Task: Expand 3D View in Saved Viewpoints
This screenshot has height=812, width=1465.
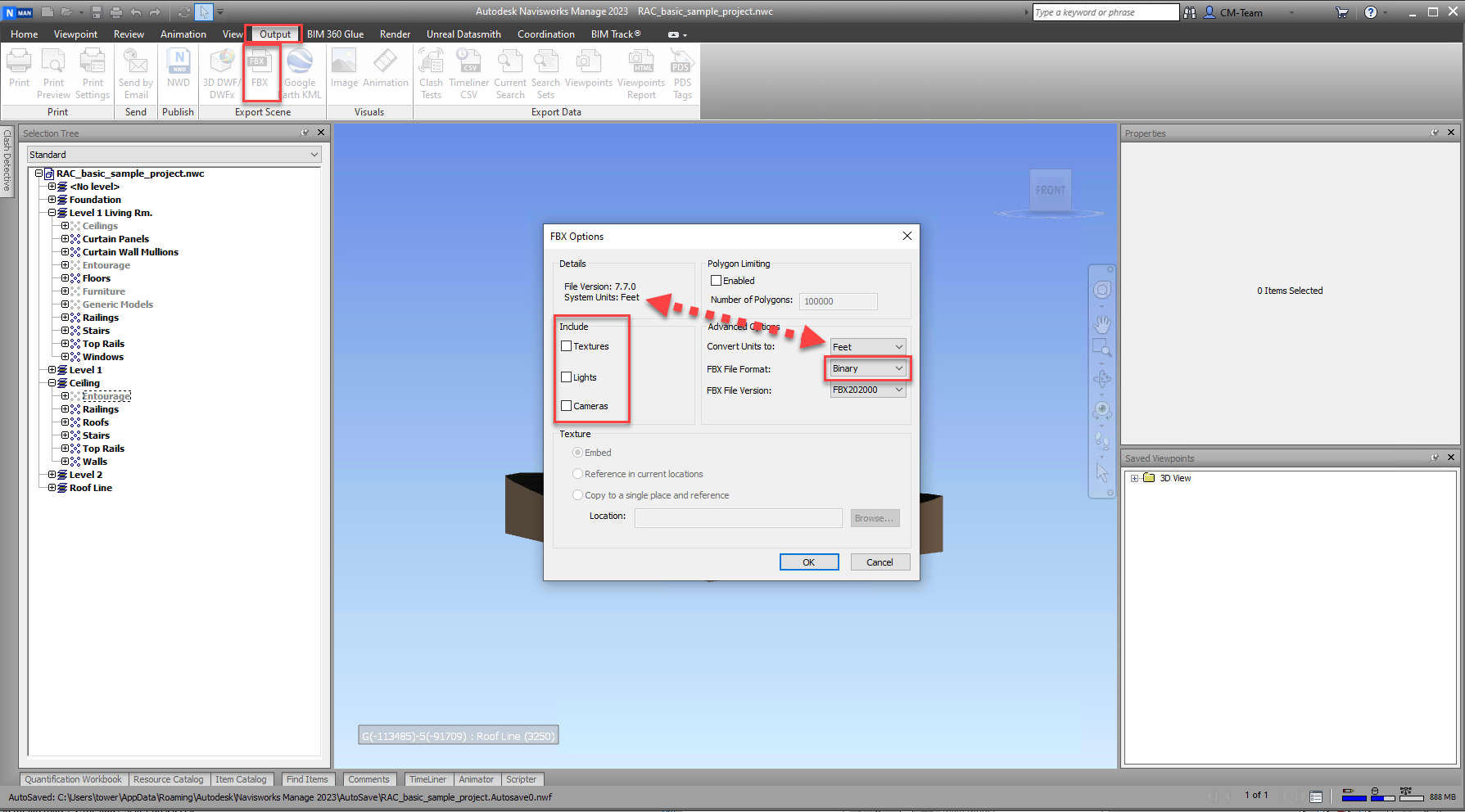Action: [x=1134, y=478]
